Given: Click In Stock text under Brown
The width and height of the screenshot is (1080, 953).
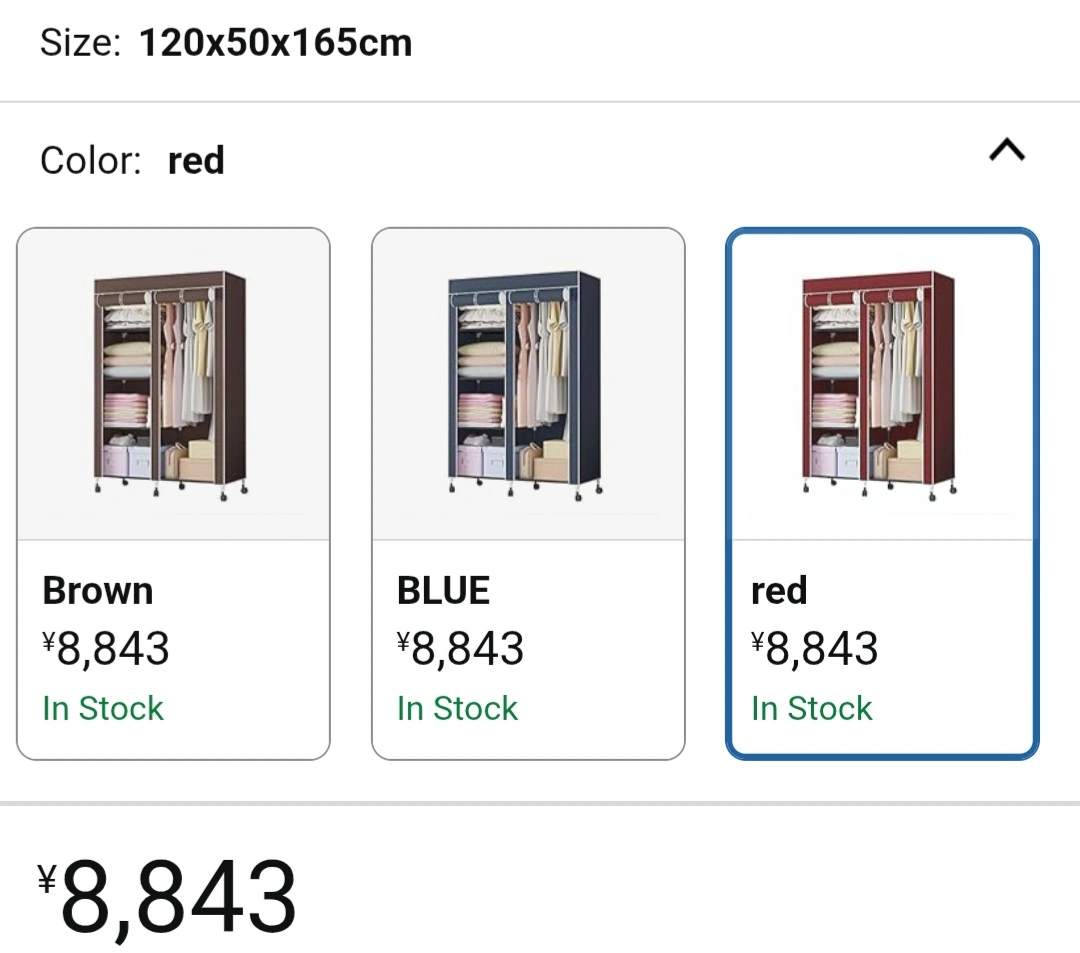Looking at the screenshot, I should (x=103, y=709).
